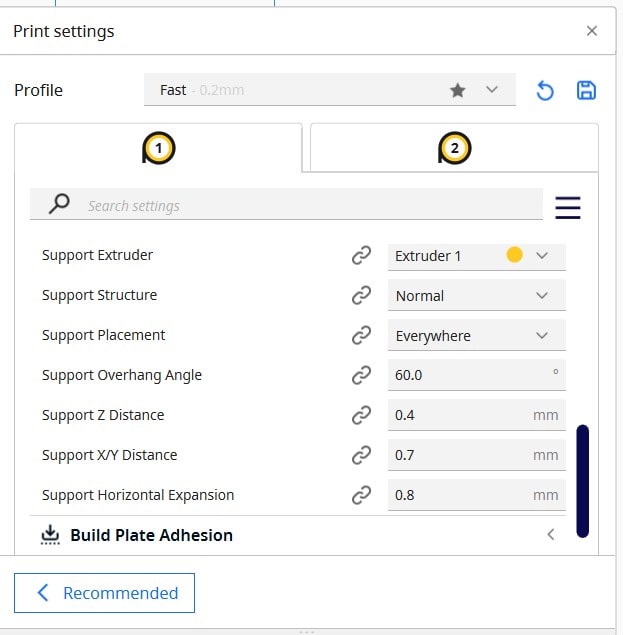Click the link icon beside Support Z Distance

[x=361, y=415]
